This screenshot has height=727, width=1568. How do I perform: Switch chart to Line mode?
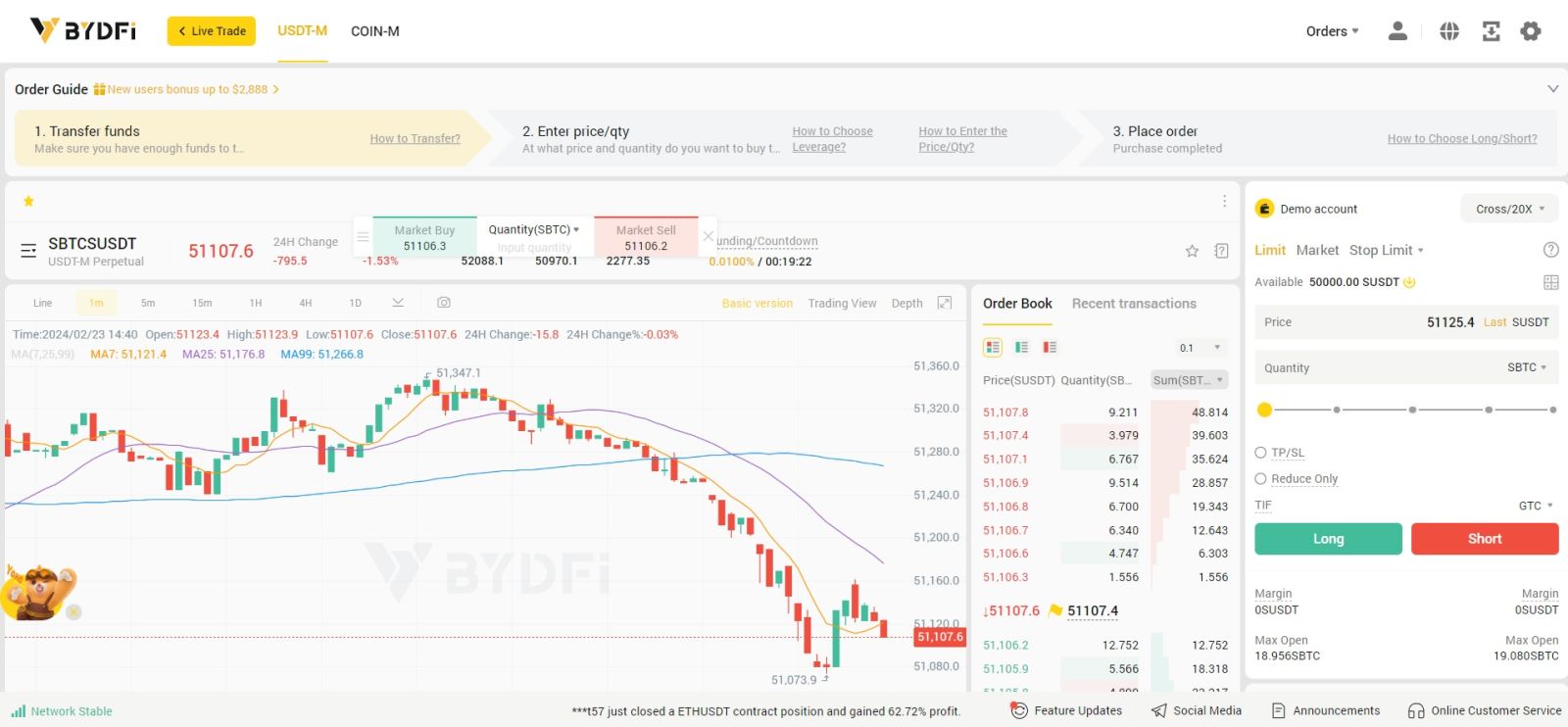click(x=42, y=303)
